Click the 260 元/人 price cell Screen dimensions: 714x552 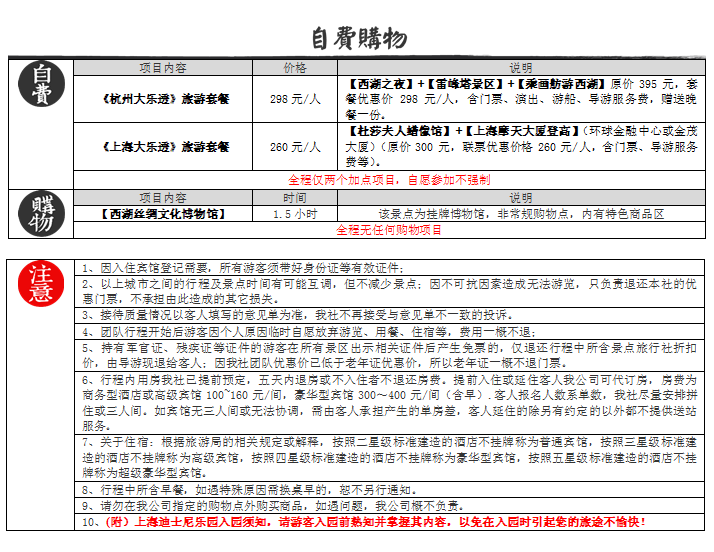pyautogui.click(x=295, y=147)
